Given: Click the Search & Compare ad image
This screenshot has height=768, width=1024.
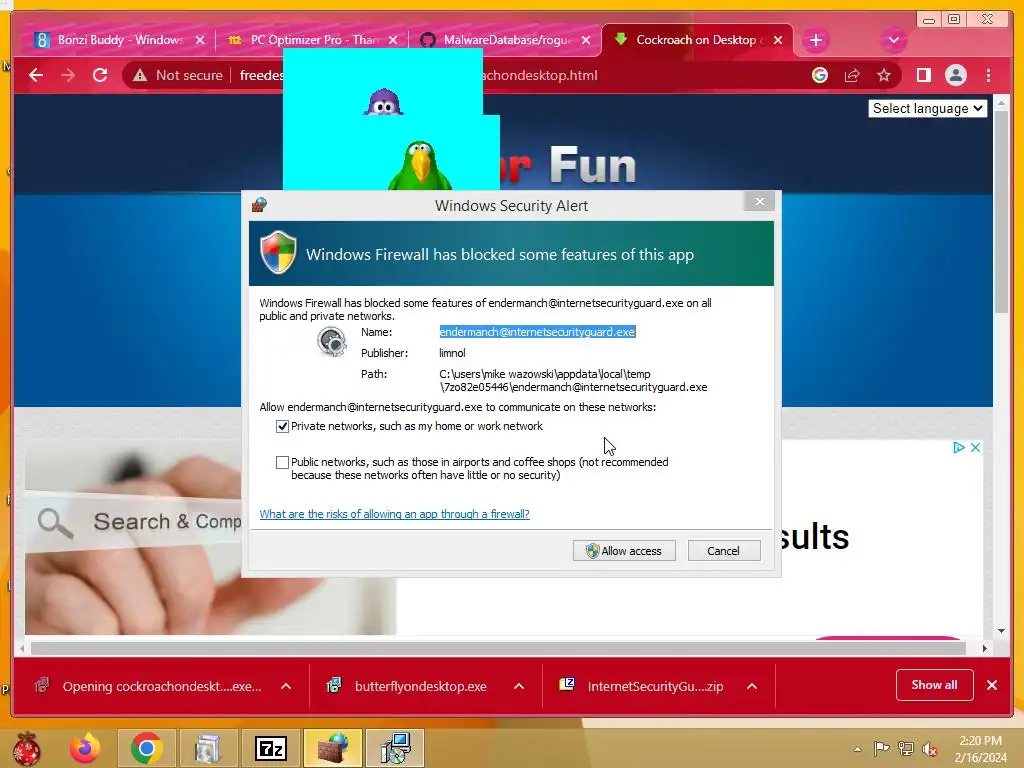Looking at the screenshot, I should point(133,537).
